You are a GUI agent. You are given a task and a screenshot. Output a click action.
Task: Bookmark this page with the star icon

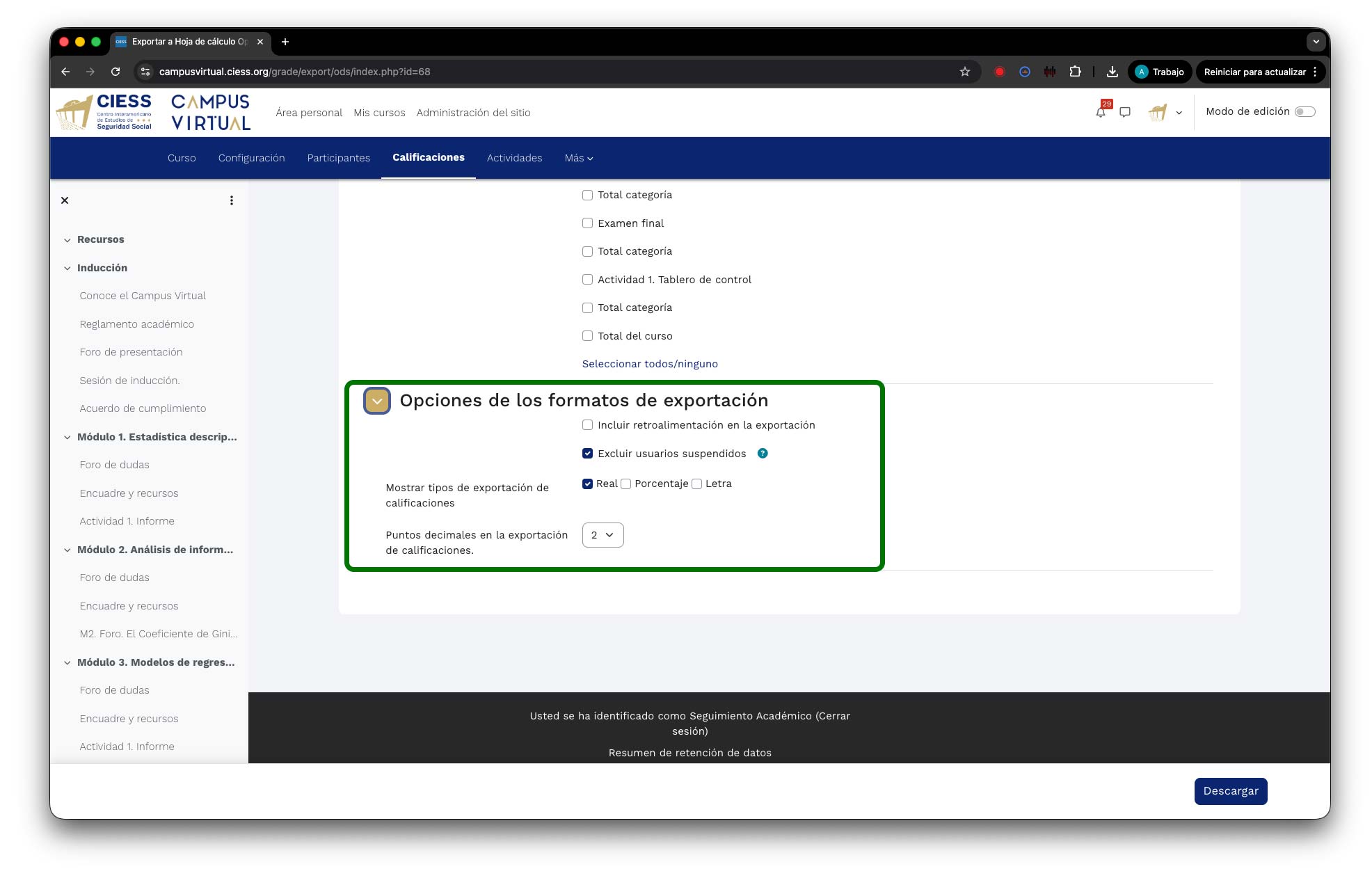click(964, 72)
